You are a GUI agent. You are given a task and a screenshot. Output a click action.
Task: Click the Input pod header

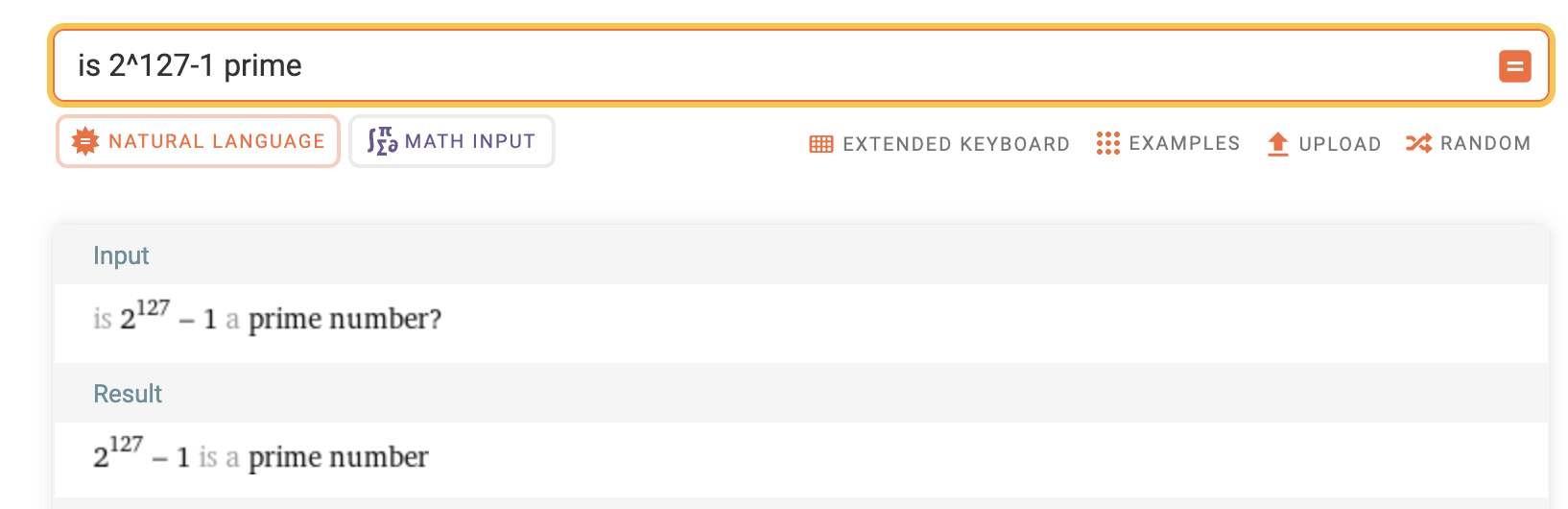click(x=121, y=255)
